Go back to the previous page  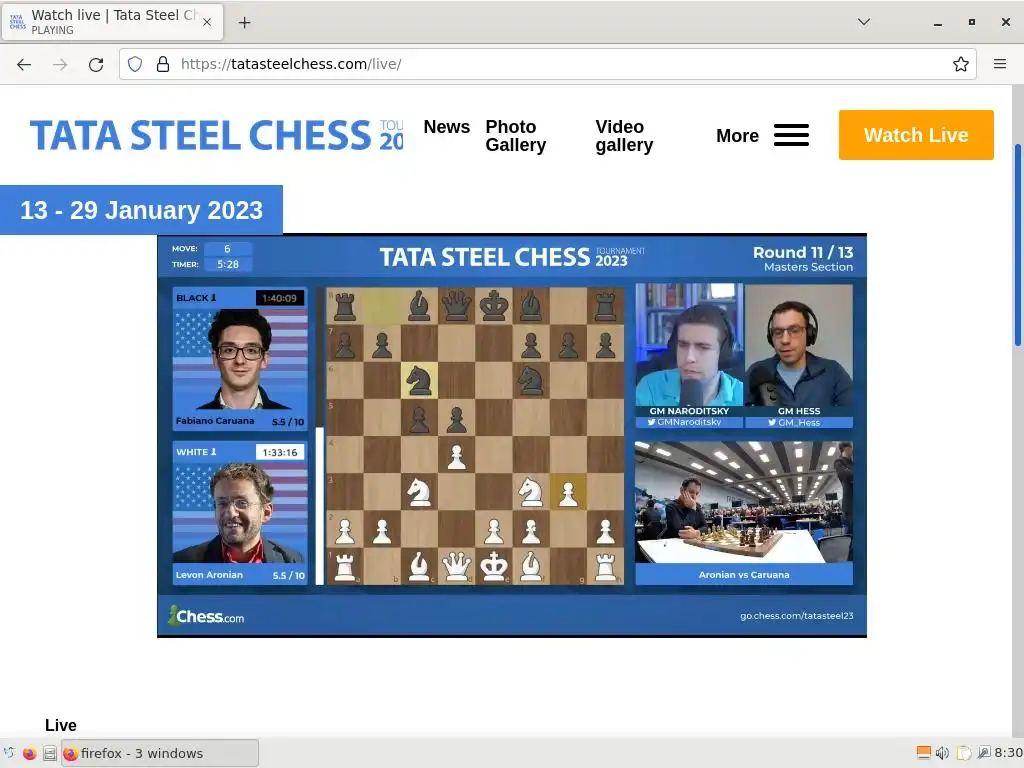coord(24,64)
